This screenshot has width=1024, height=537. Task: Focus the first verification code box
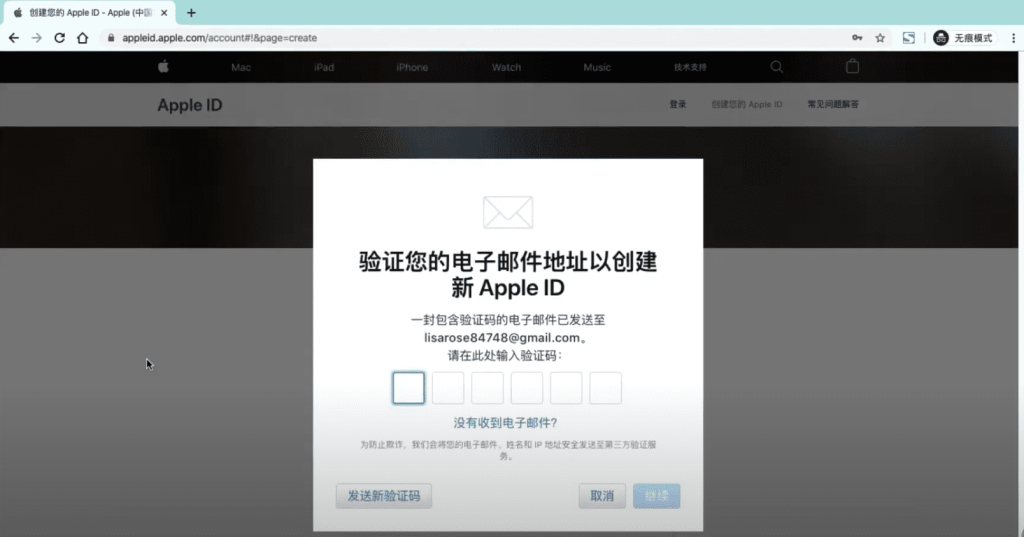(409, 388)
